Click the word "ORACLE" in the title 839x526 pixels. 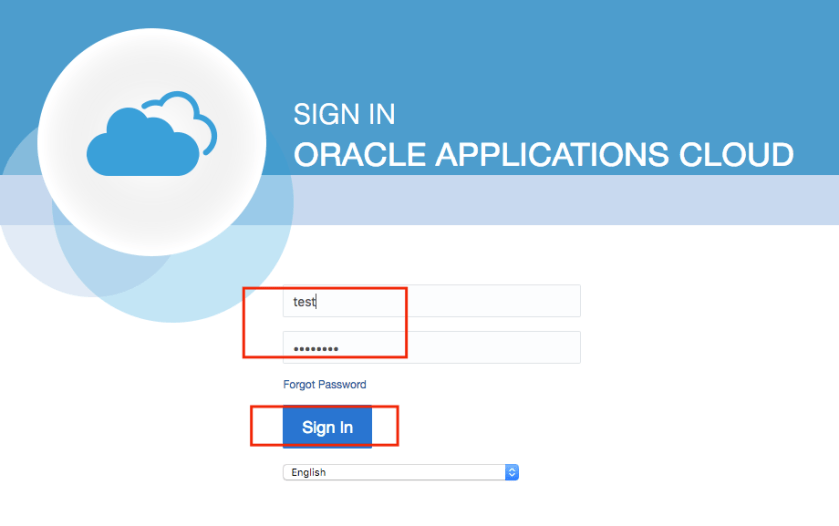tap(360, 155)
